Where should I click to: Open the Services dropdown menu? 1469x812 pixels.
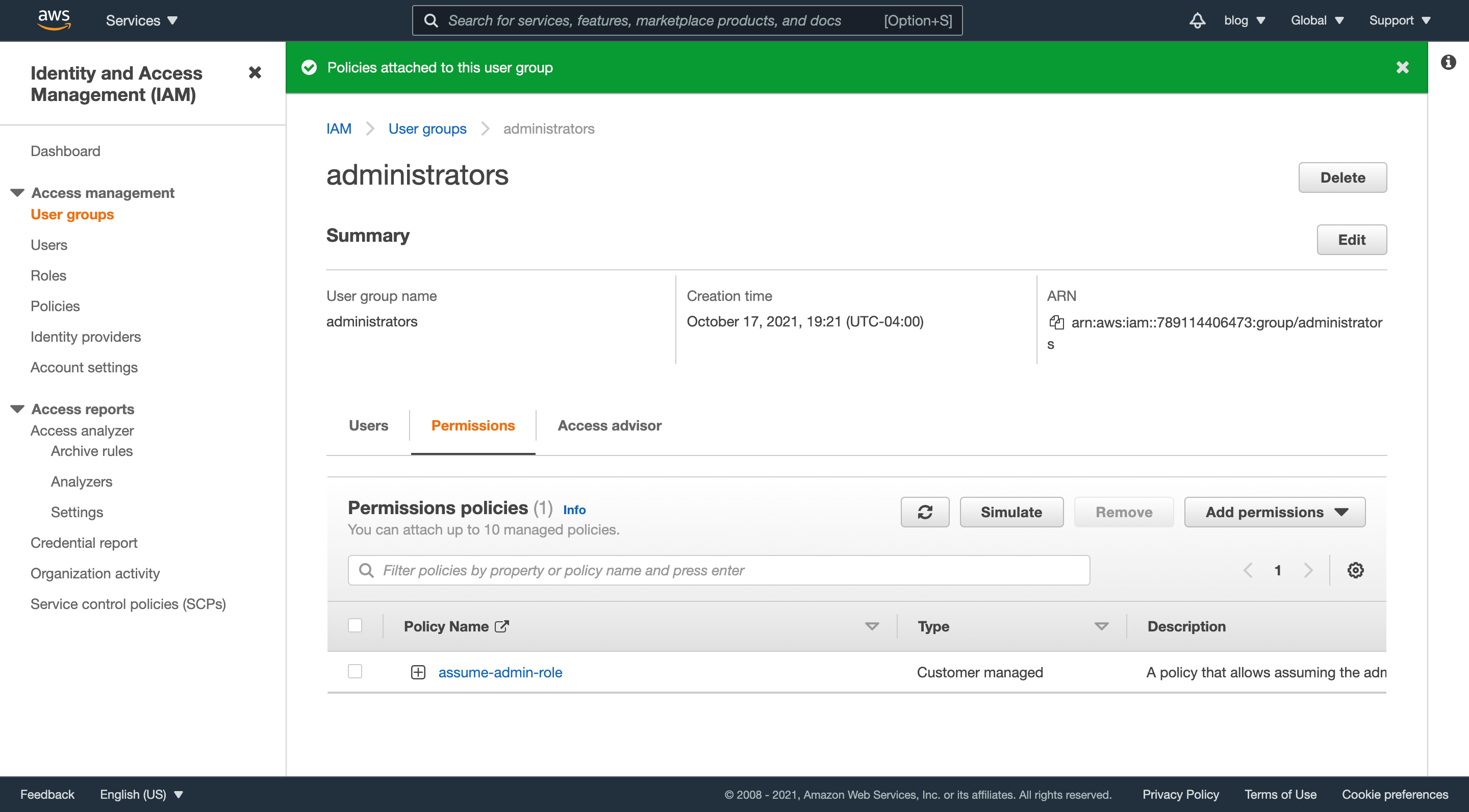click(141, 20)
